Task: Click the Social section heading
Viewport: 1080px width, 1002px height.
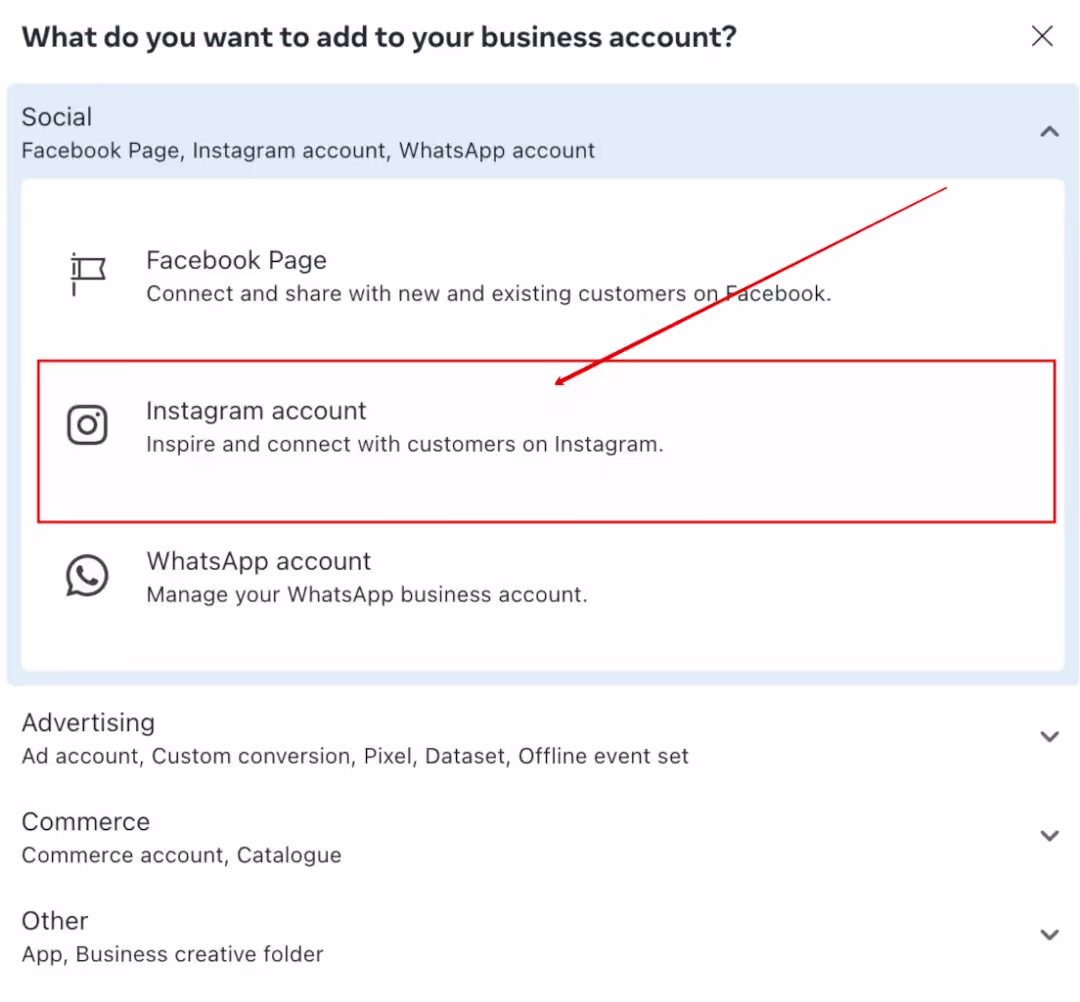Action: [56, 117]
